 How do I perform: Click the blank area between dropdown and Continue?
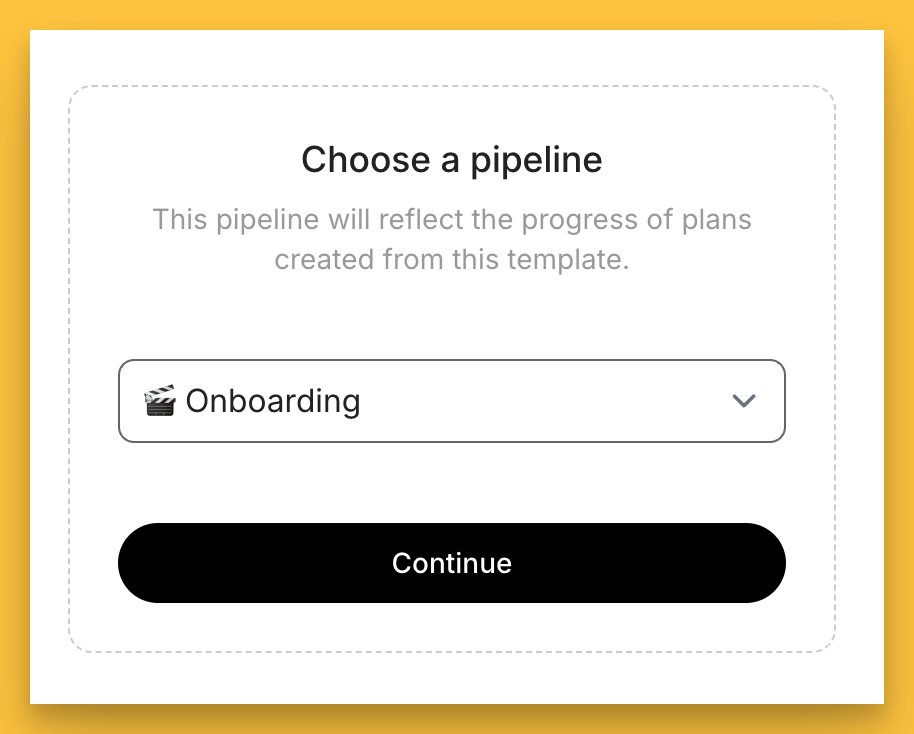click(x=452, y=482)
